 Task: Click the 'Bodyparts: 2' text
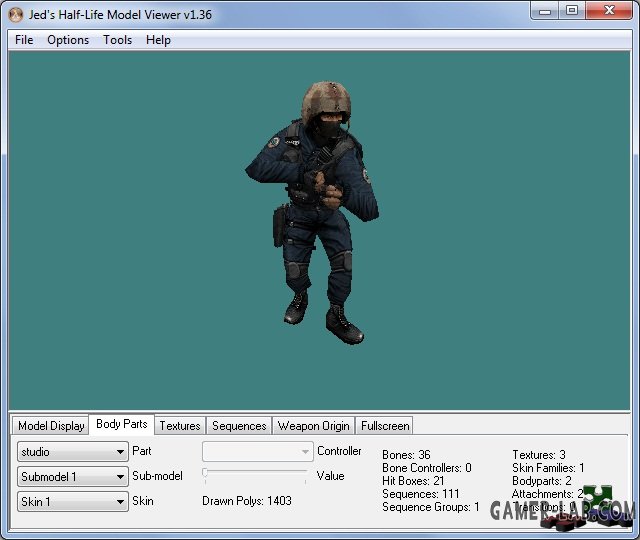click(x=542, y=481)
